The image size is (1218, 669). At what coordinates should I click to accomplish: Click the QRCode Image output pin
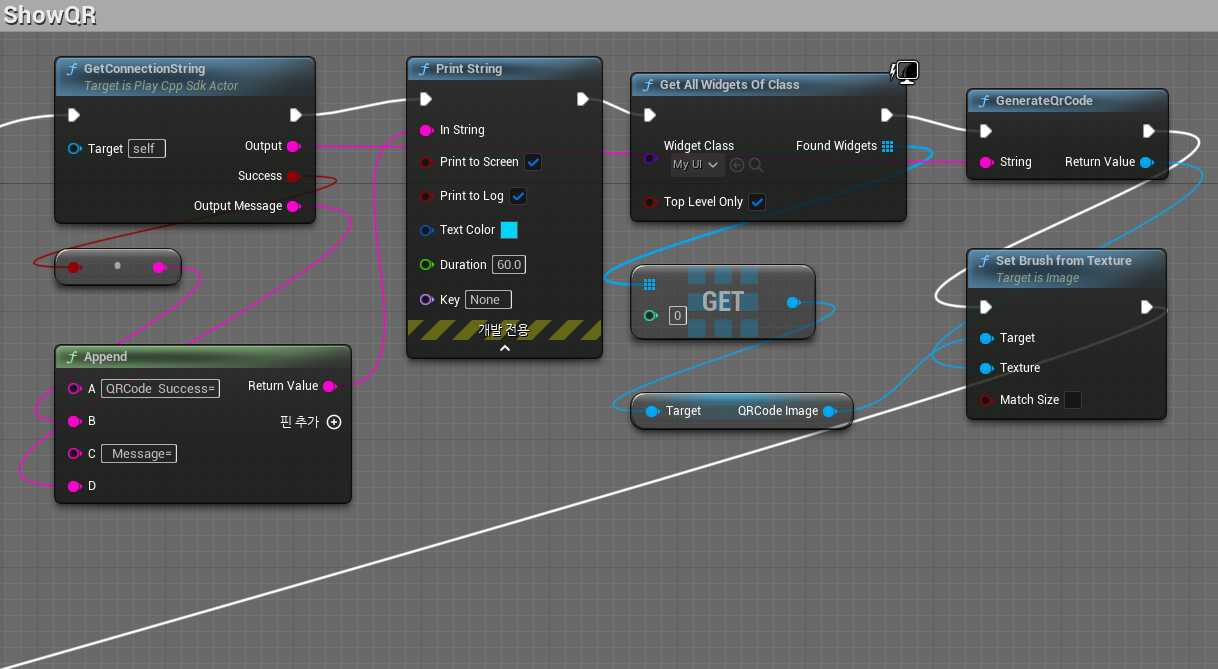click(x=829, y=411)
